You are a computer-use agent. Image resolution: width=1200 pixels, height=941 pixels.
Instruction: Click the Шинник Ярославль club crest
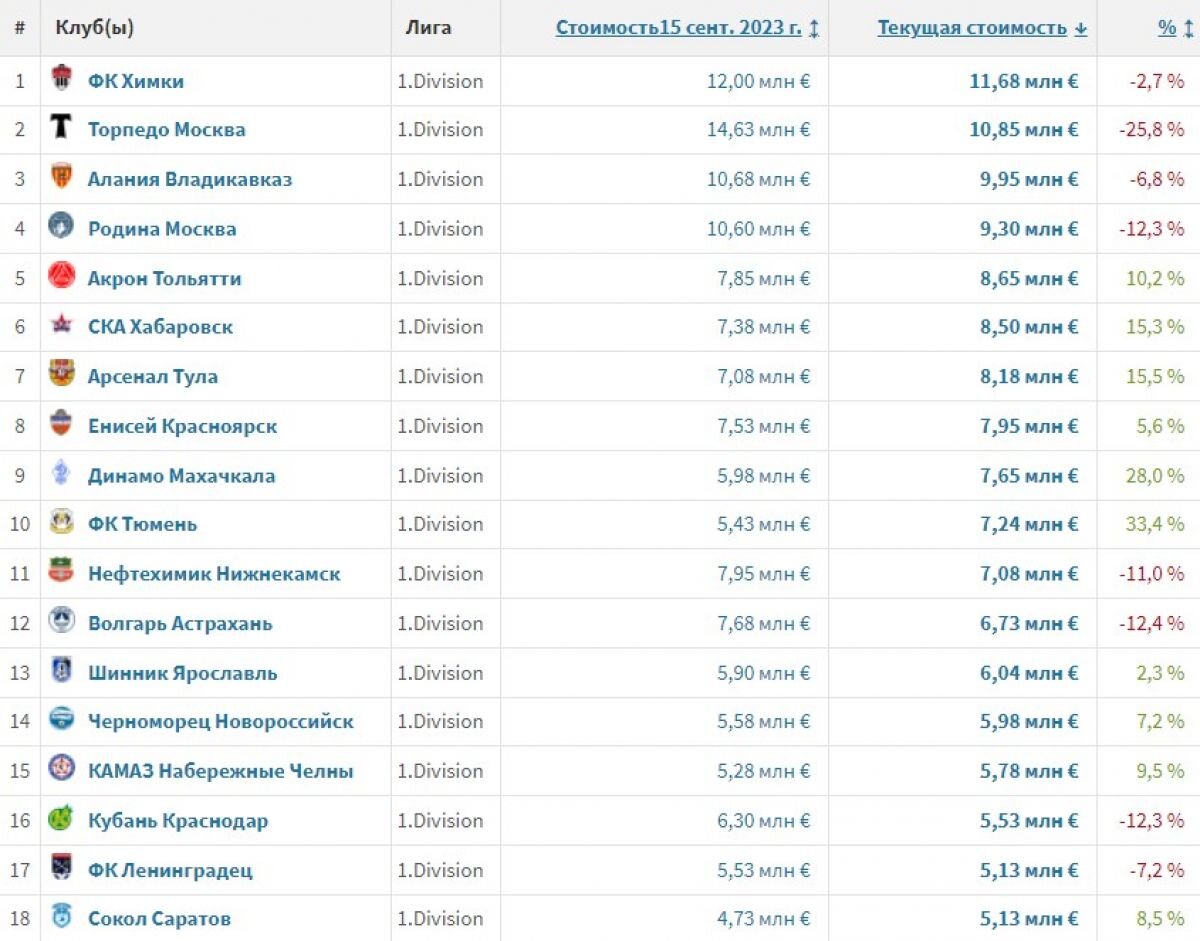coord(61,671)
